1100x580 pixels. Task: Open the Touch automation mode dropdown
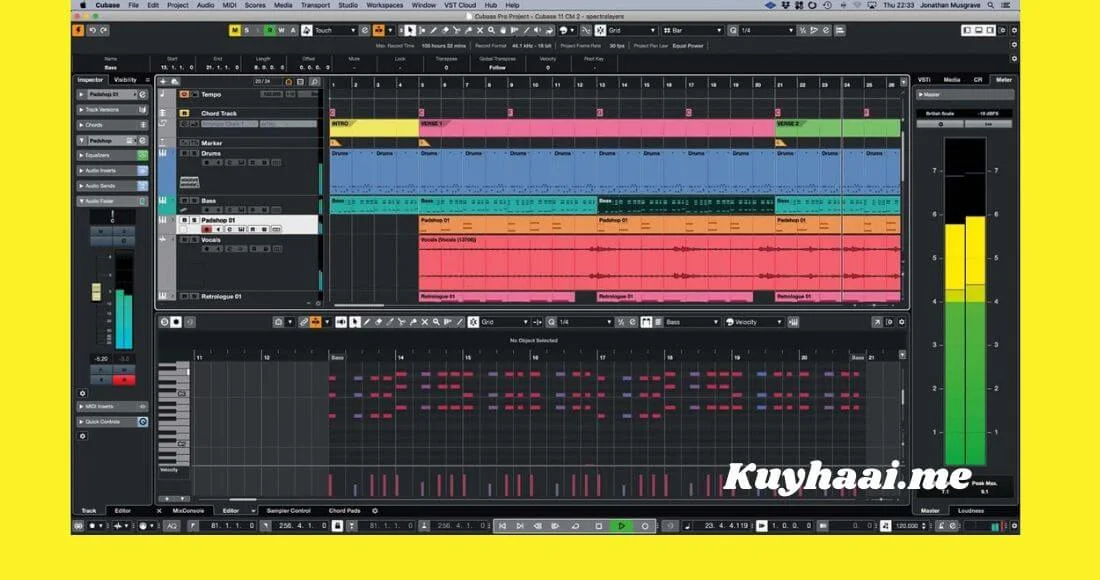pos(335,30)
